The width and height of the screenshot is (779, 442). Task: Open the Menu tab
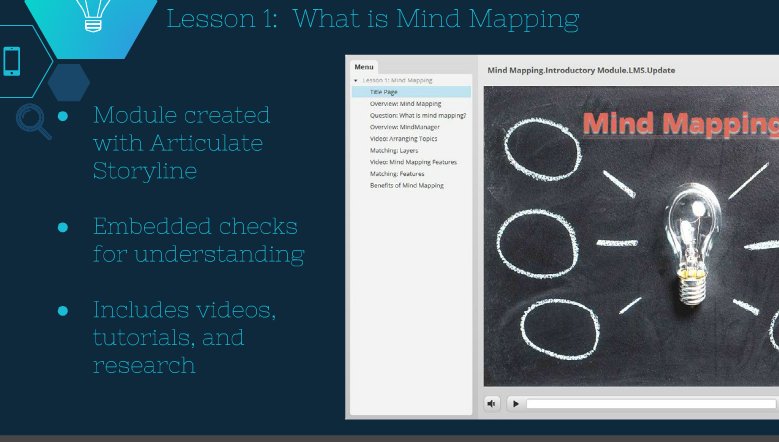(364, 67)
